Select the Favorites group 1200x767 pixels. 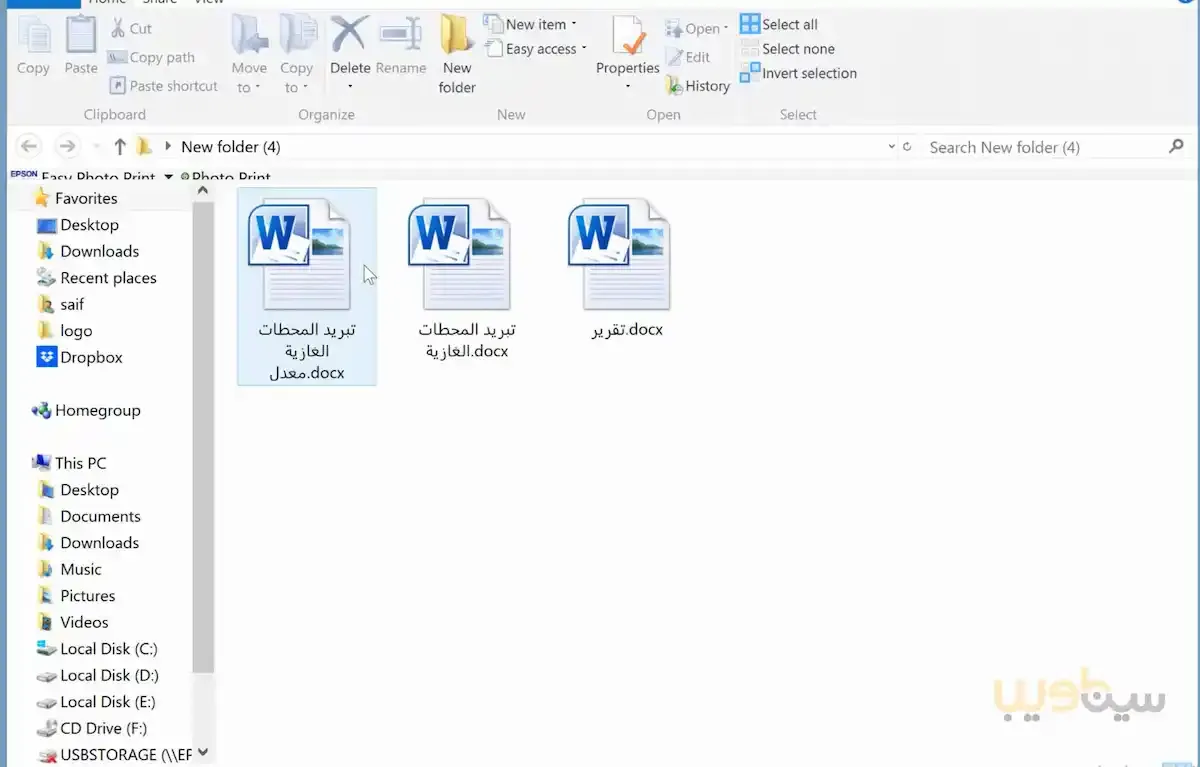tap(75, 198)
